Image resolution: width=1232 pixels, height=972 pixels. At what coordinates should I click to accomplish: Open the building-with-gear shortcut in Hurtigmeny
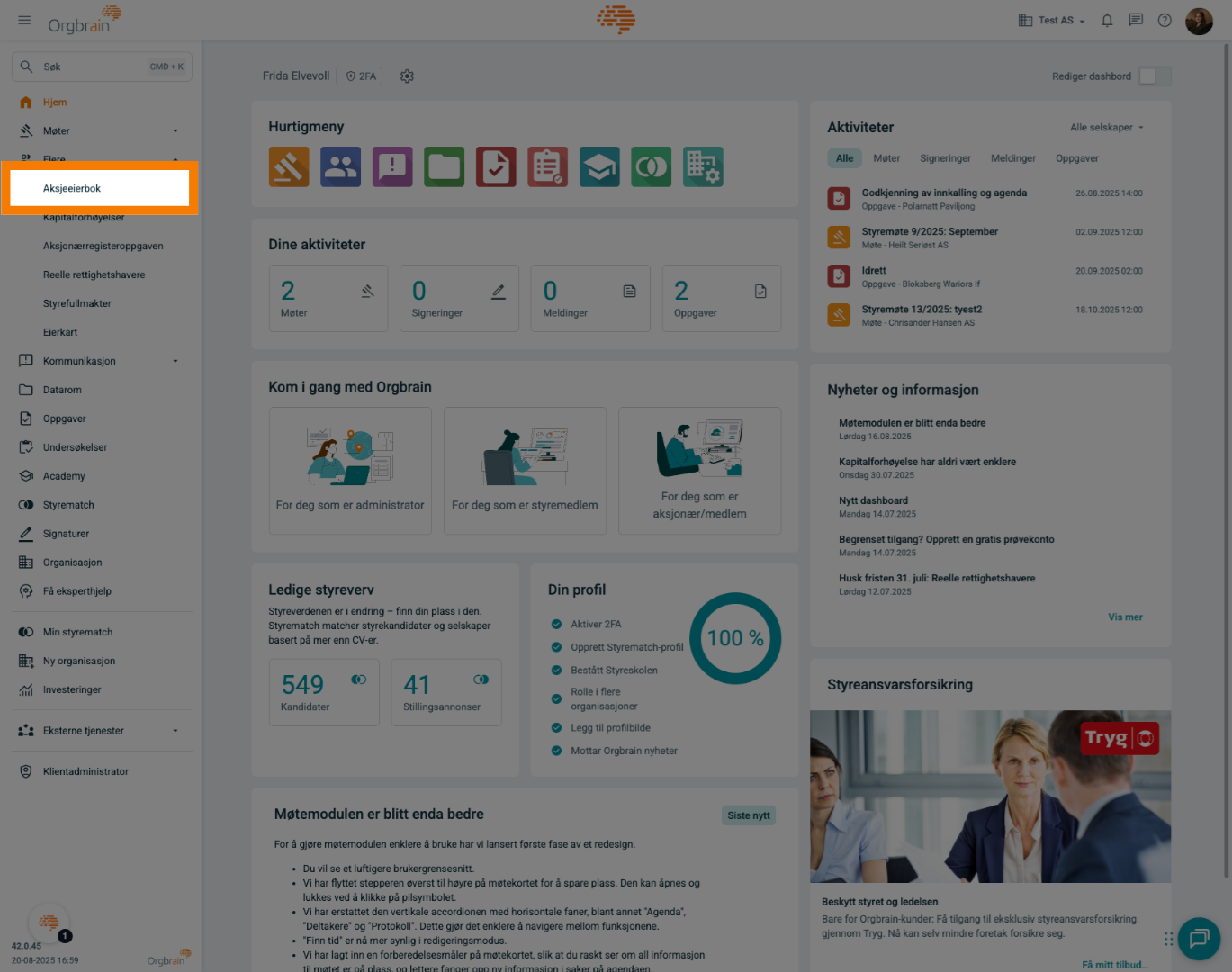coord(703,166)
